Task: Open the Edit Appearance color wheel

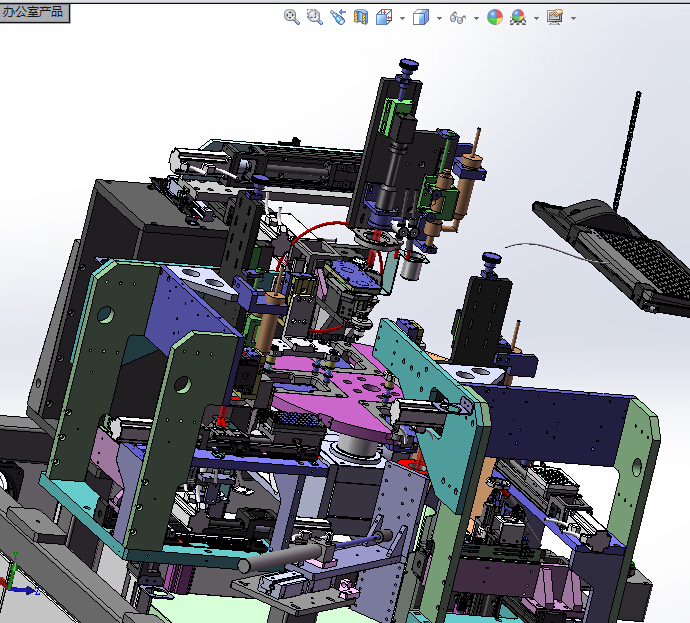Action: pos(494,17)
